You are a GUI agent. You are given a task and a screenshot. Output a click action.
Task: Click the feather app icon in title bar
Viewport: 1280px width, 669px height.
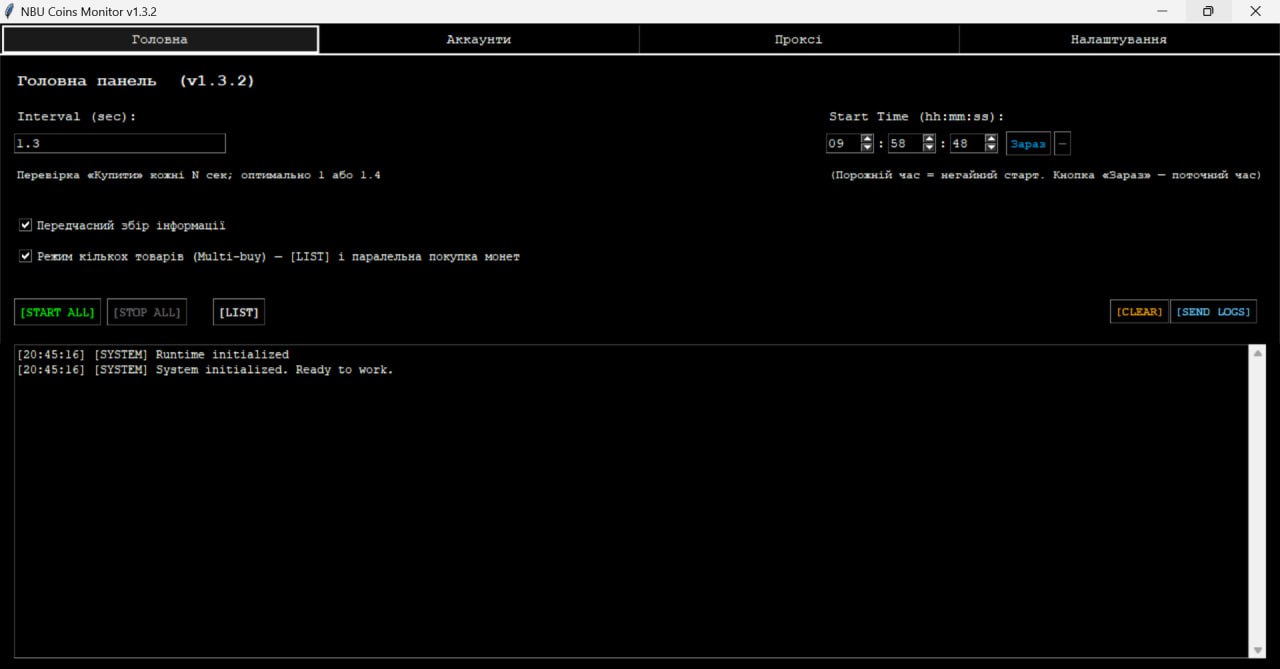click(x=9, y=11)
